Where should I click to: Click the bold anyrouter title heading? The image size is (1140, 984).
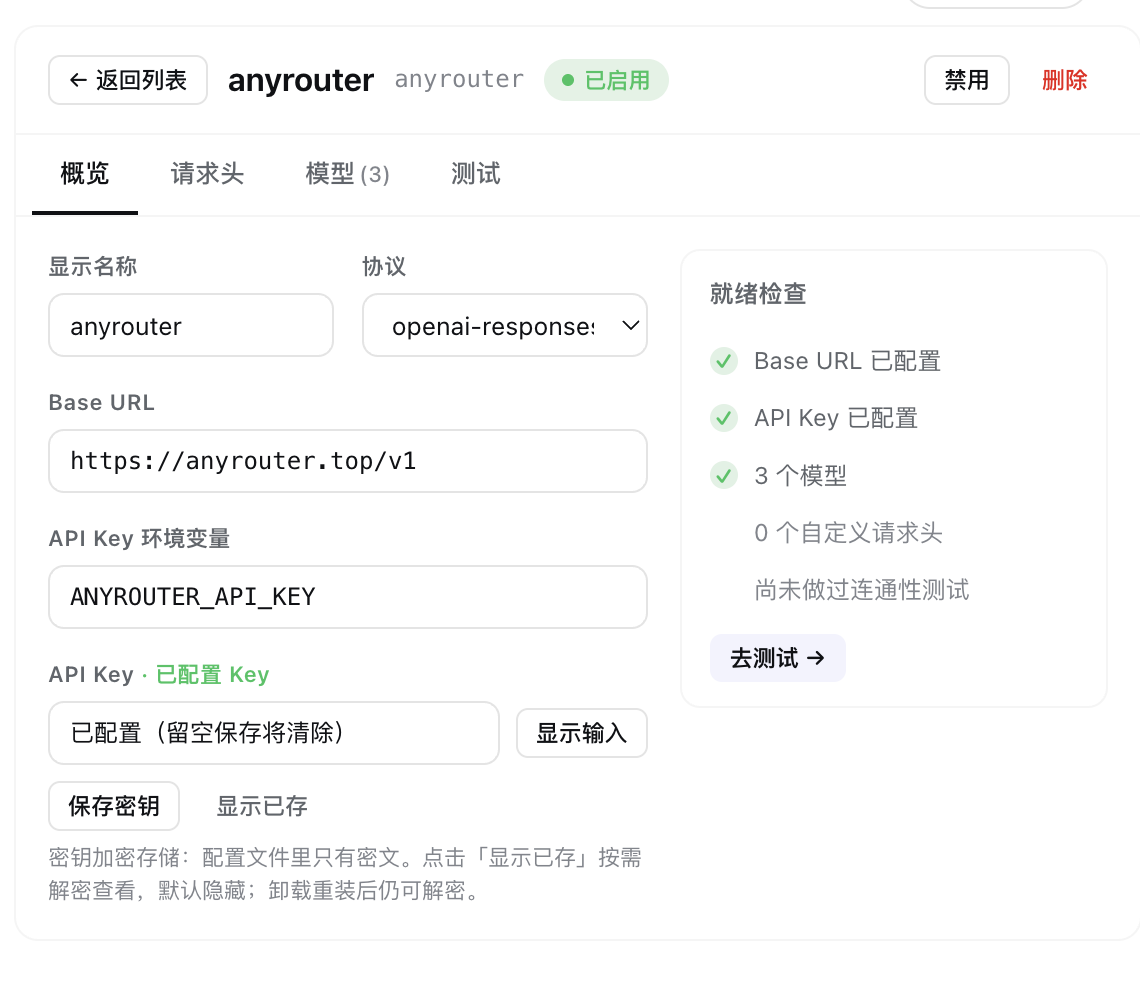301,80
